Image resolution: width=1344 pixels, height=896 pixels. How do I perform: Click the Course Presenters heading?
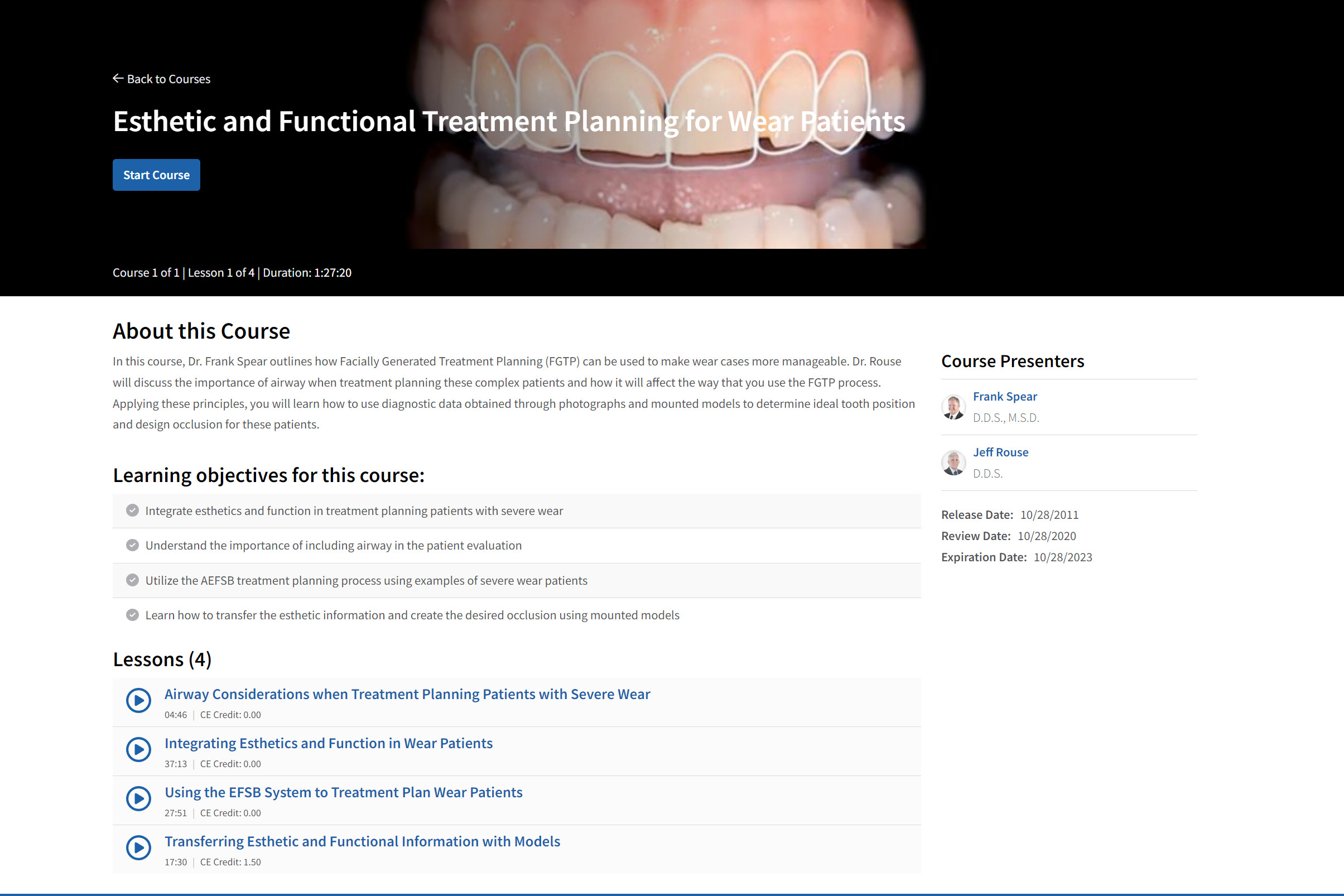(x=1013, y=361)
